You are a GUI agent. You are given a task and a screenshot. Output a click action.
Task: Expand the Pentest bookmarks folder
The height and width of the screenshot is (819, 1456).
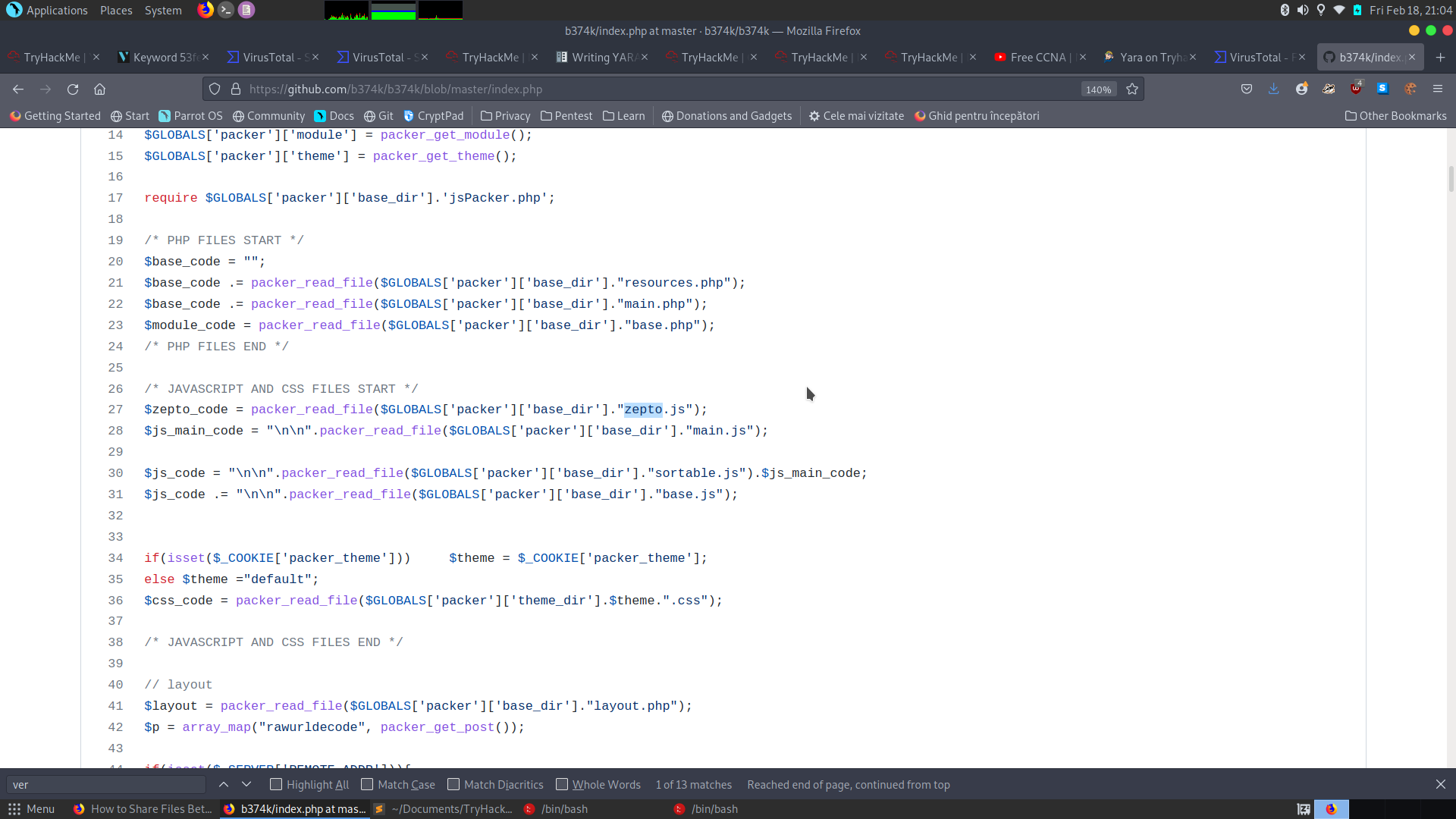pos(566,116)
